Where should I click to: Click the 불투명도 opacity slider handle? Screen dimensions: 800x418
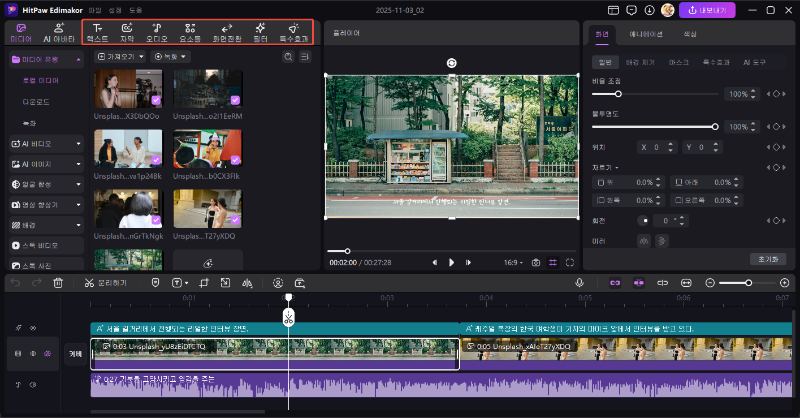[x=715, y=127]
